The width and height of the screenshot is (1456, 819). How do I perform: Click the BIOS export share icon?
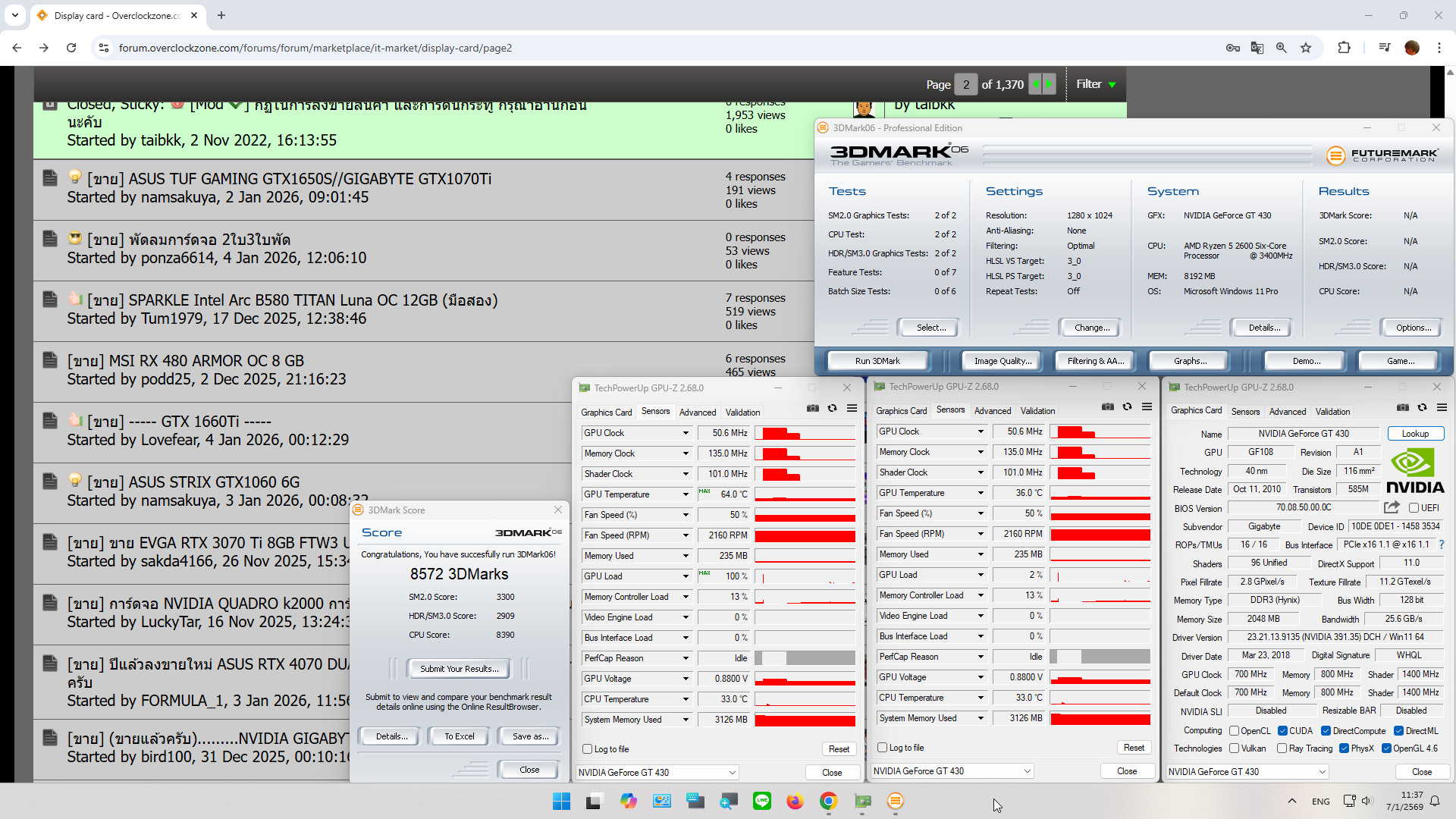(1391, 507)
